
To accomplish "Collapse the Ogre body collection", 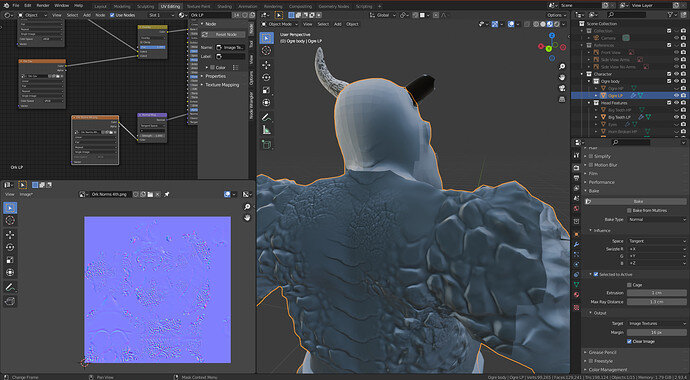I will [x=589, y=81].
